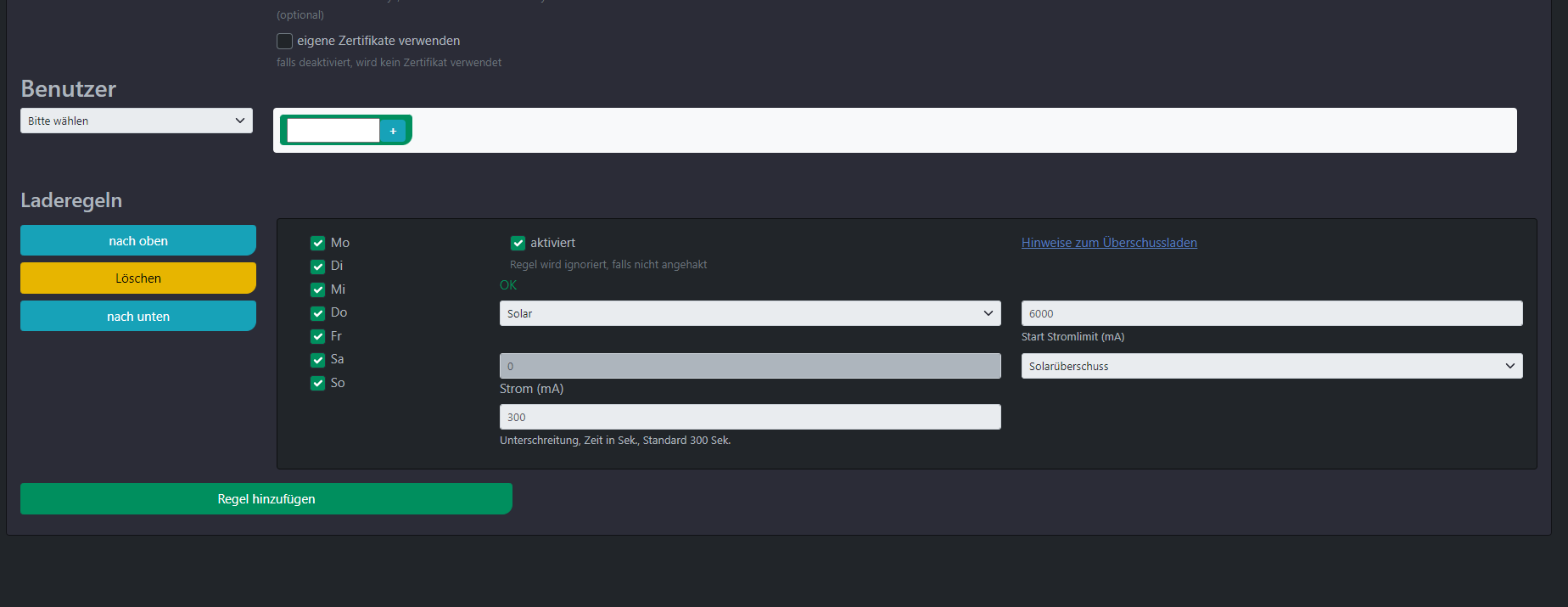Uncheck the Sa weekday checkbox
1568x607 pixels.
[x=318, y=360]
